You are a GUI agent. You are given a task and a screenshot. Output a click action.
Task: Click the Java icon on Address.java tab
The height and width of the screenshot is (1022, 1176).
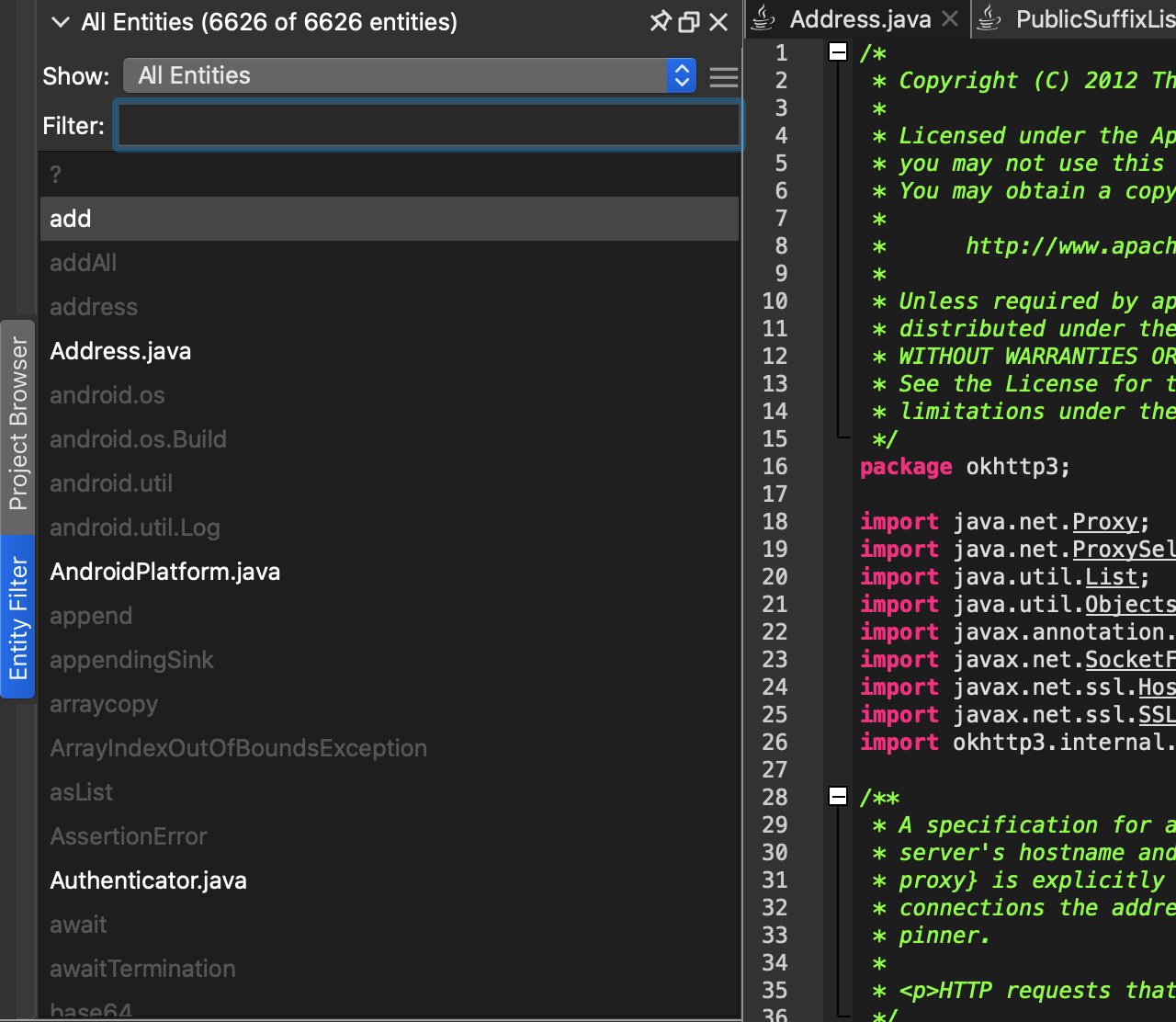763,19
